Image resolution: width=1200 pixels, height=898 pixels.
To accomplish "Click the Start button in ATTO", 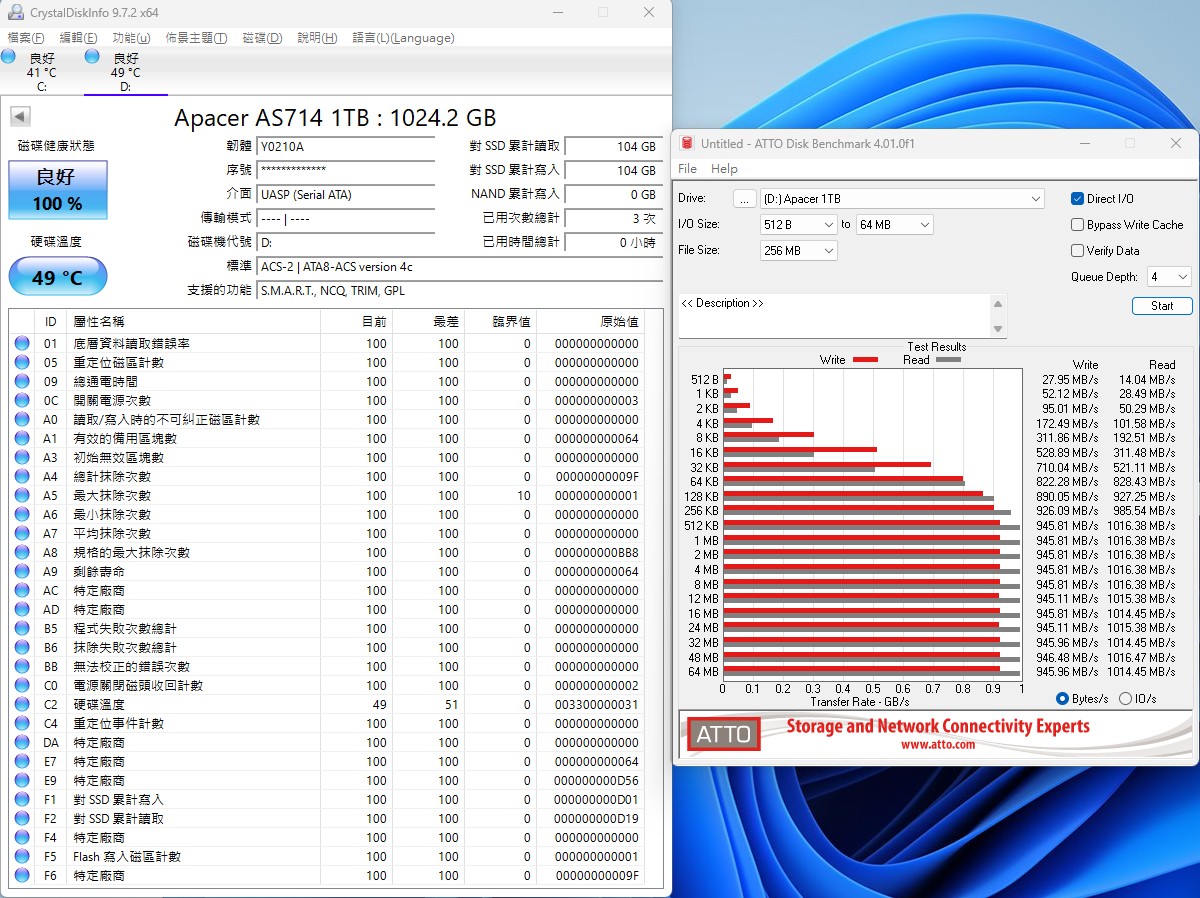I will coord(1162,306).
